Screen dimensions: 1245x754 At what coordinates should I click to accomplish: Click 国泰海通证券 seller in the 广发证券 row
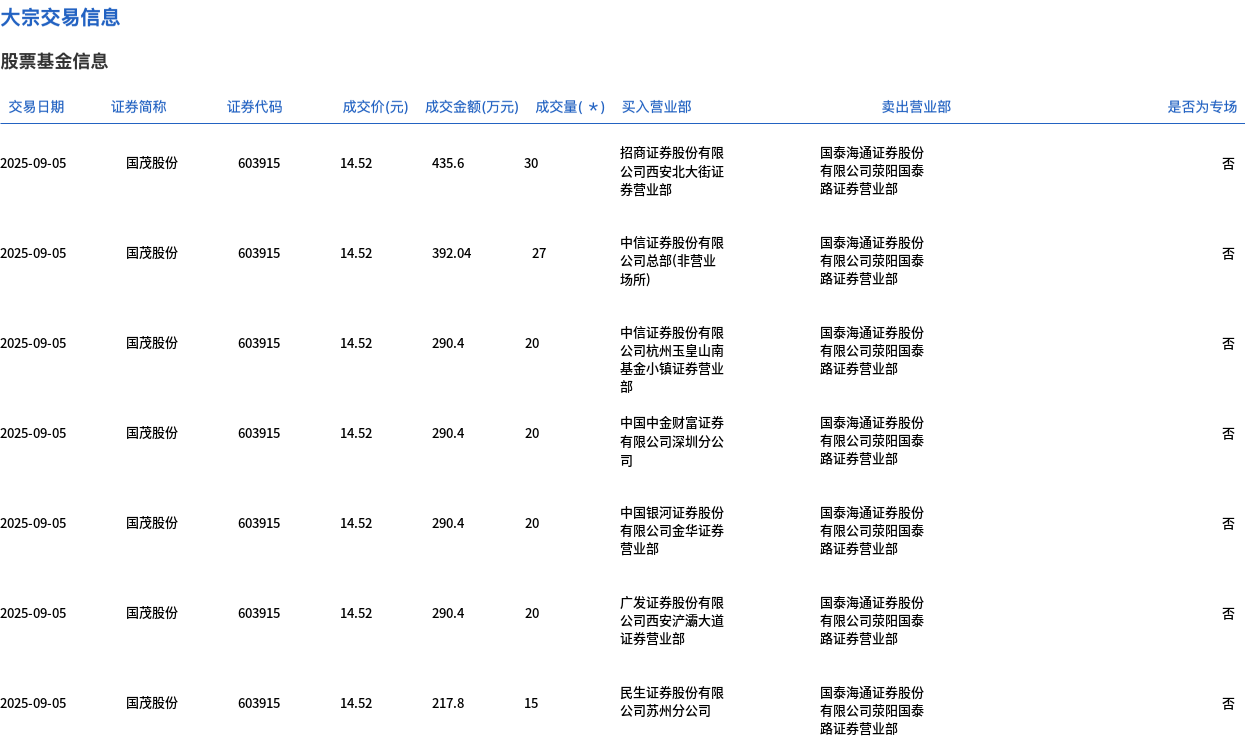872,621
